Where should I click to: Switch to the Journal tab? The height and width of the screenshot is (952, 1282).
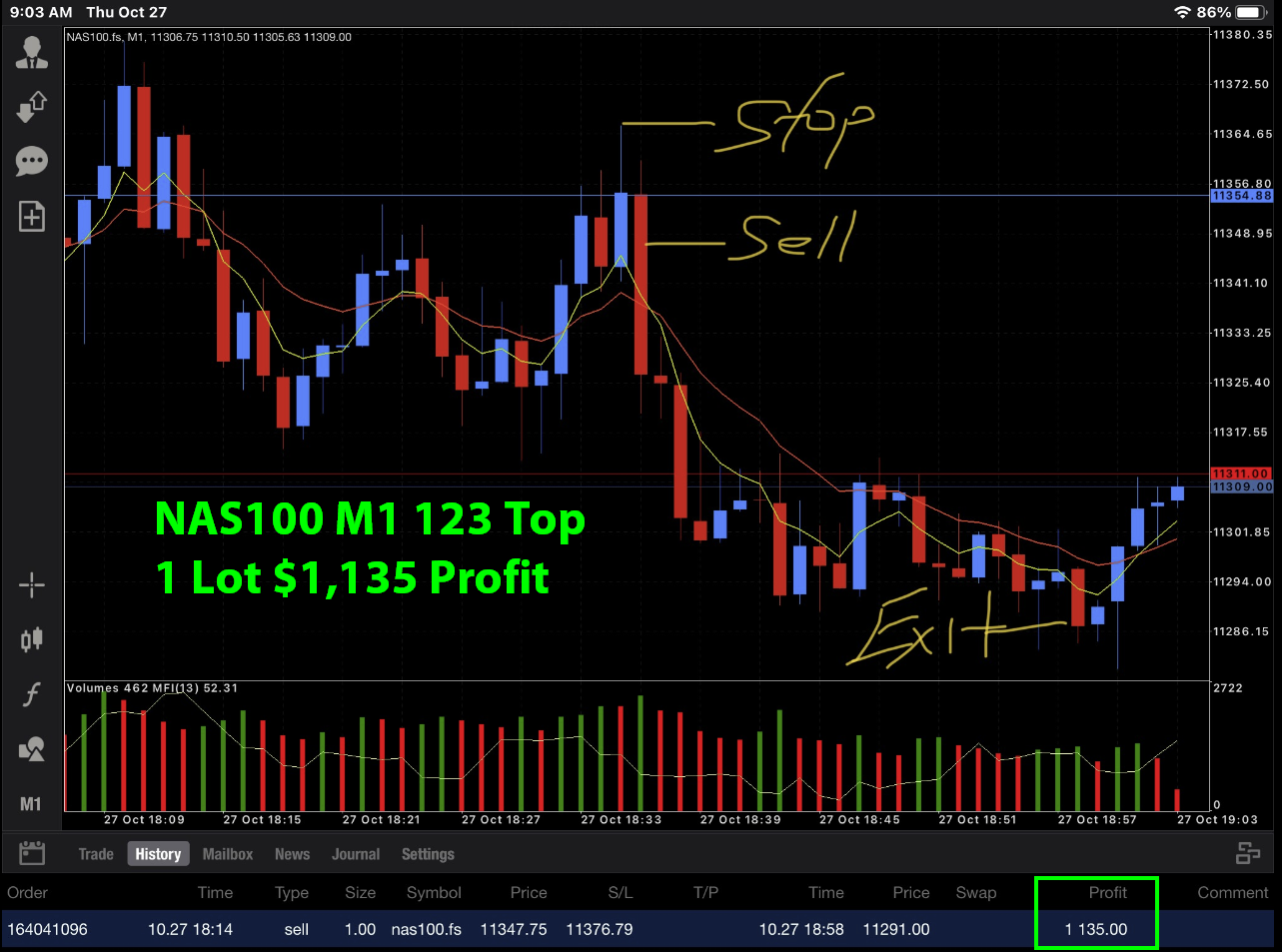tap(356, 854)
